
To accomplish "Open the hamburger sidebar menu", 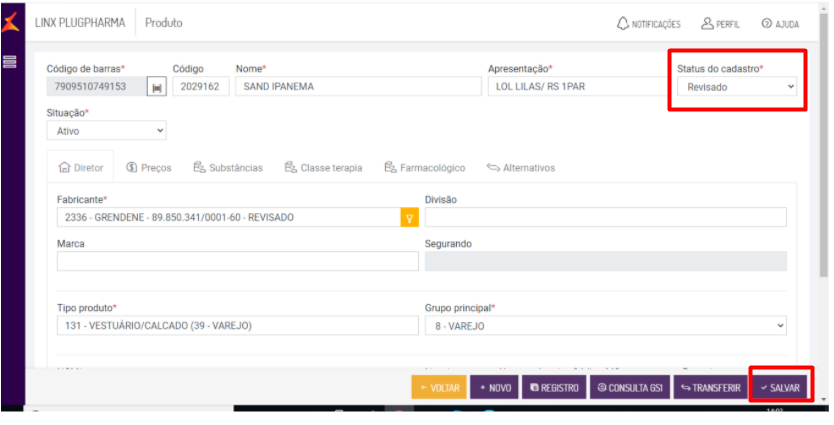I will (x=10, y=62).
